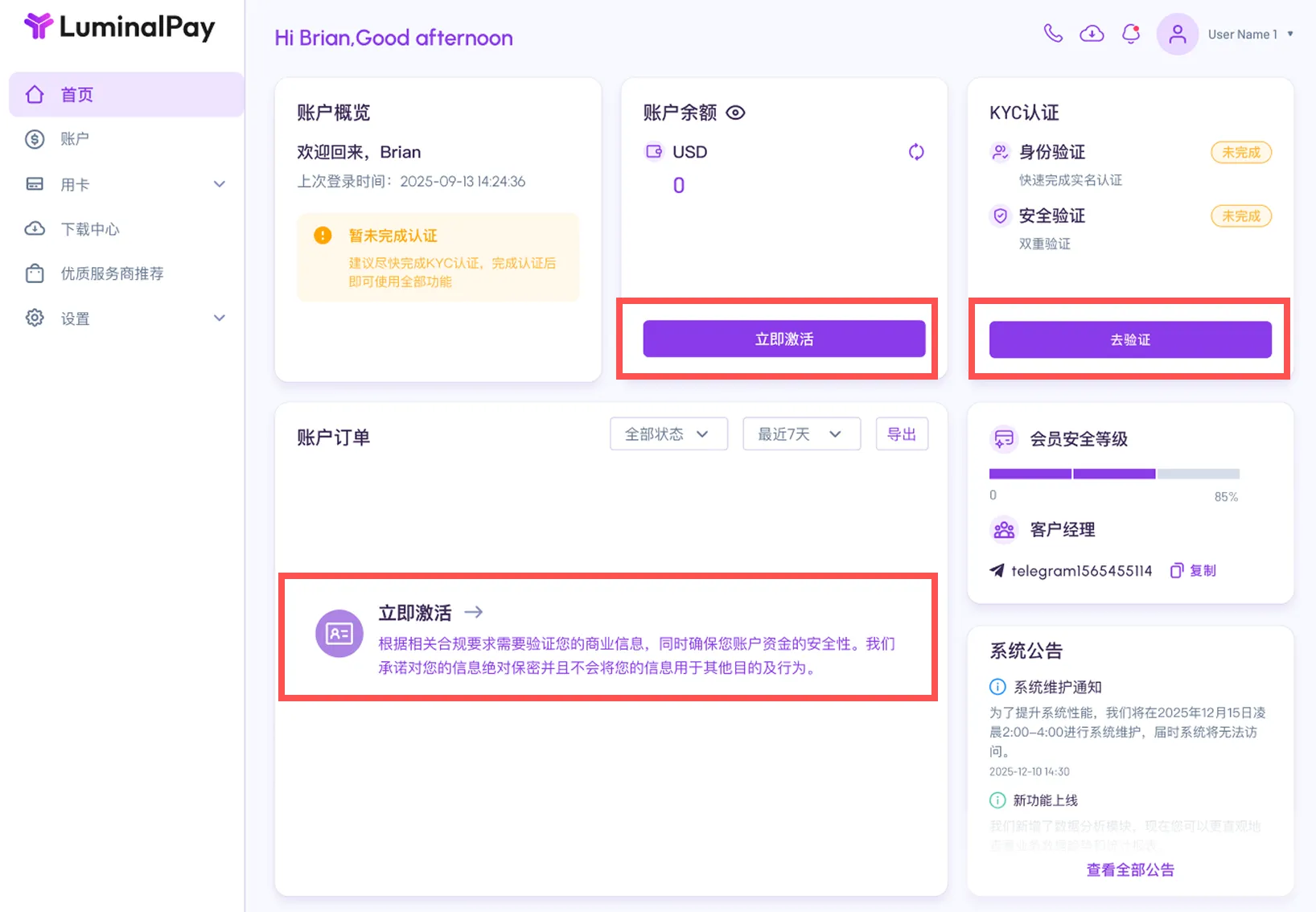The image size is (1316, 912).
Task: Click the USD wallet icon
Action: click(x=654, y=151)
